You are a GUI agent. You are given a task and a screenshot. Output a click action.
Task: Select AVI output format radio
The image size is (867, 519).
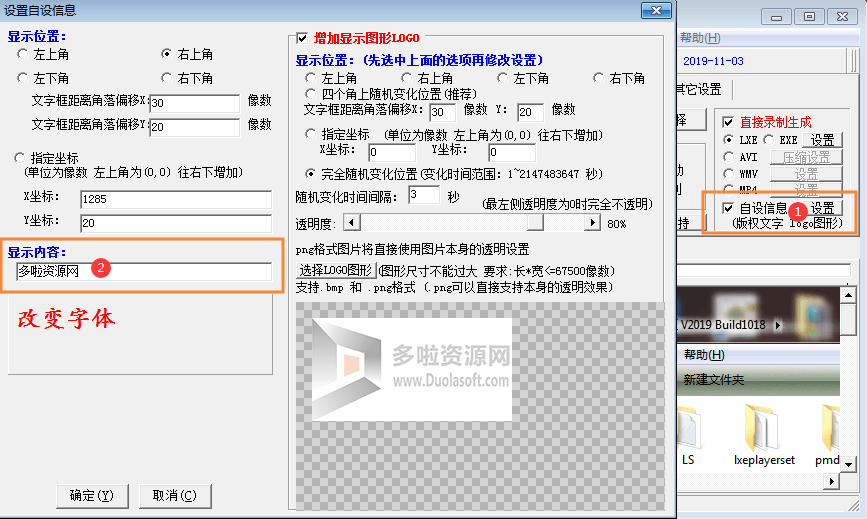pos(728,157)
